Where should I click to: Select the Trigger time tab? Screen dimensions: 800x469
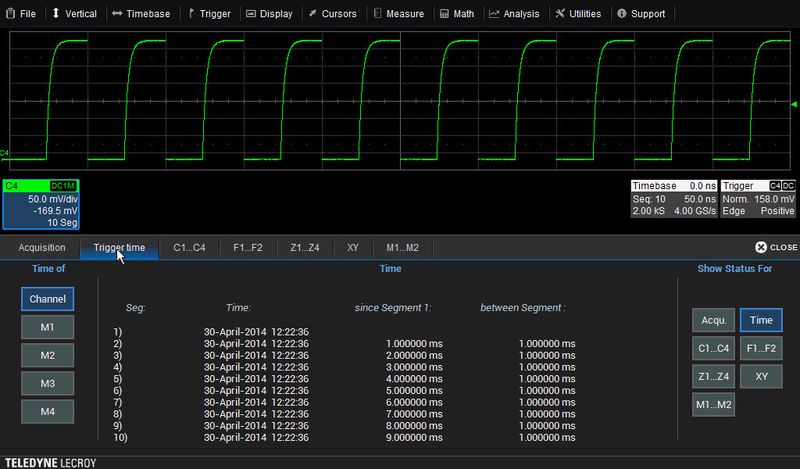(119, 248)
